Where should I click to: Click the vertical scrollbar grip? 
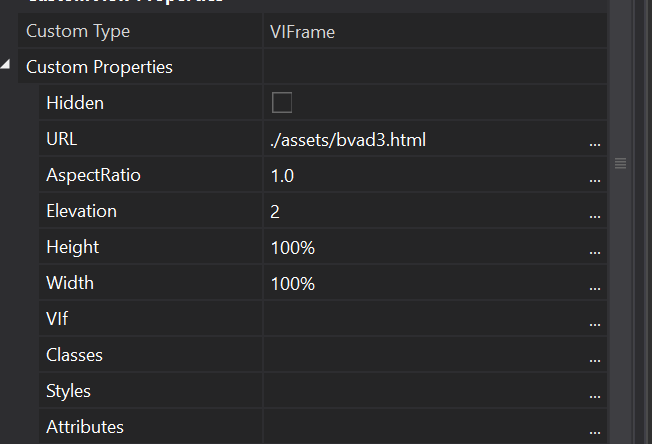(620, 163)
